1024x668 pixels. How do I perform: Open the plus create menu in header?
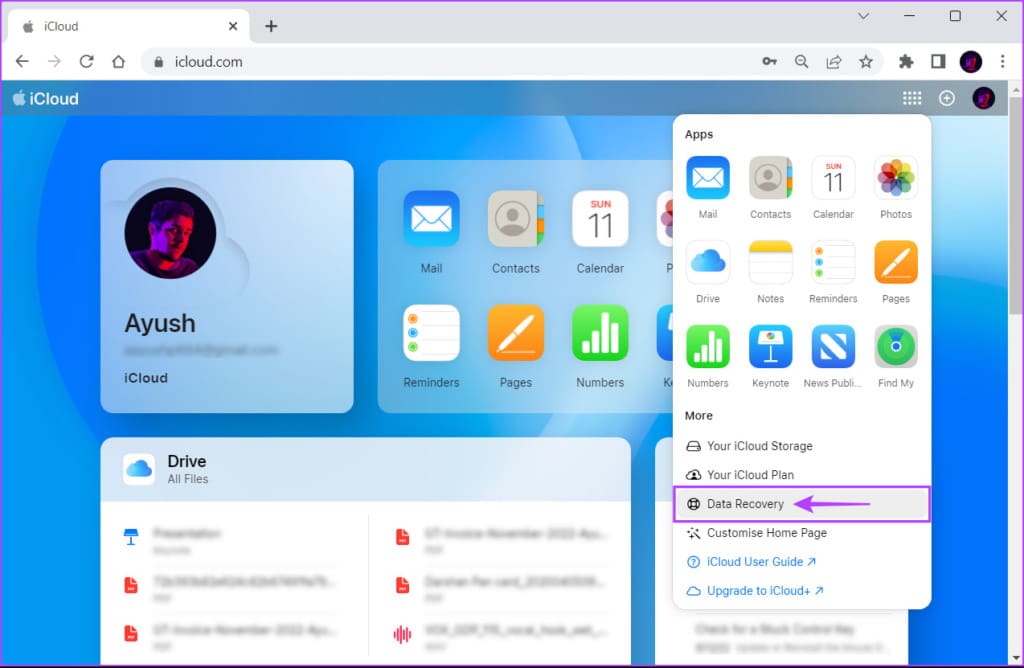click(946, 99)
